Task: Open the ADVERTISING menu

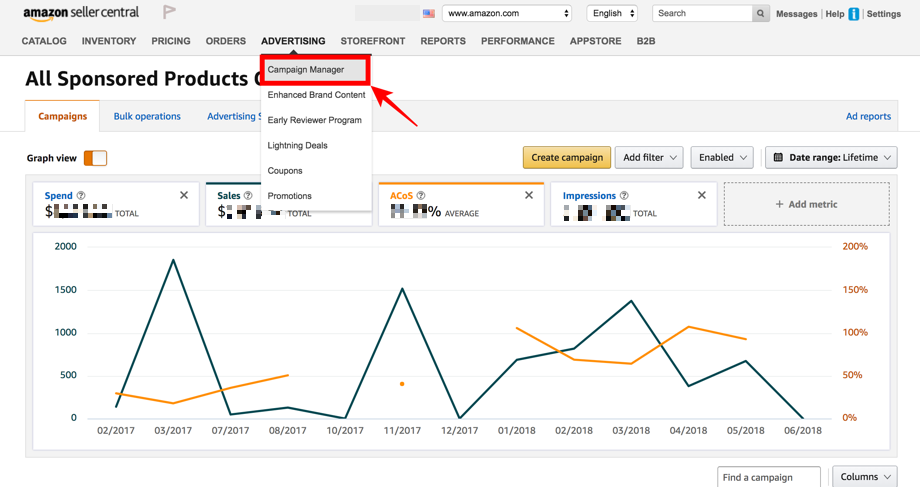Action: [x=293, y=41]
